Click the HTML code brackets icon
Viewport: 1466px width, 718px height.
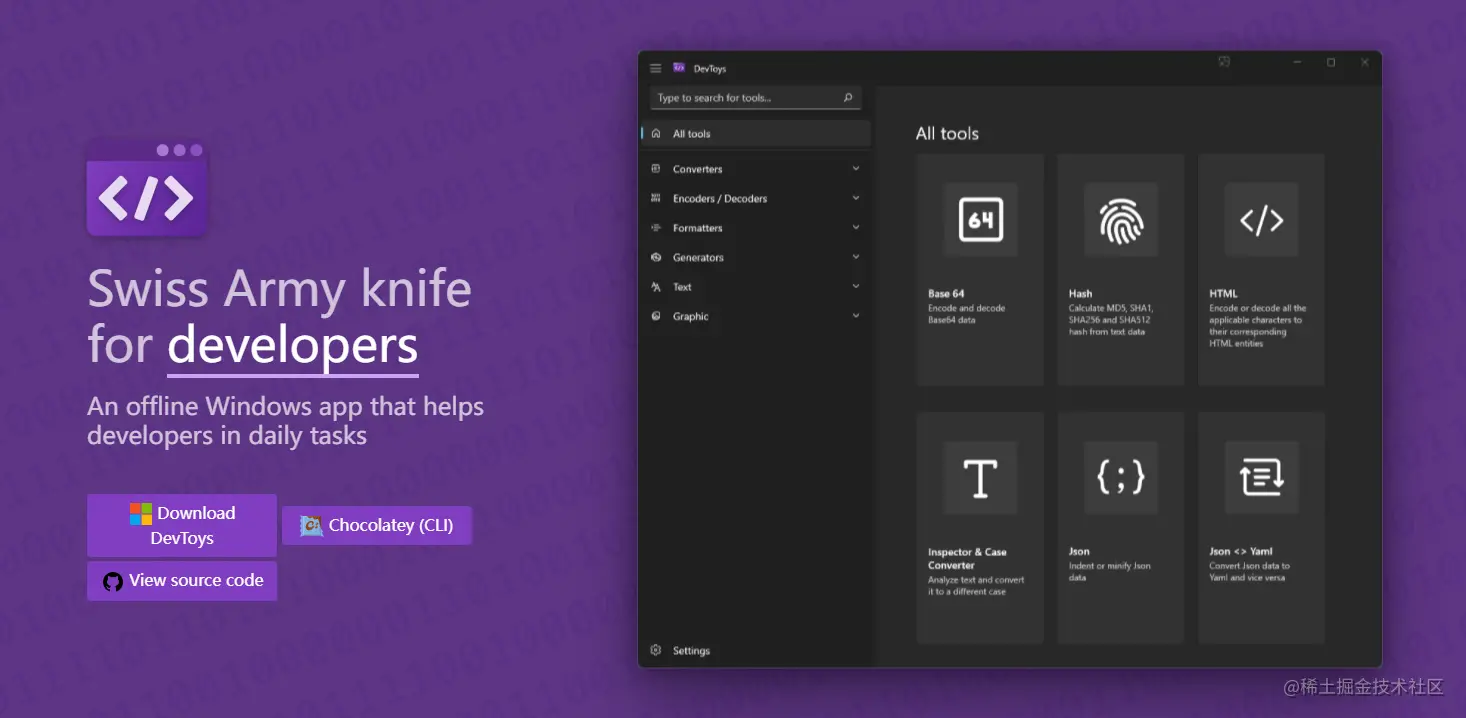coord(1262,220)
